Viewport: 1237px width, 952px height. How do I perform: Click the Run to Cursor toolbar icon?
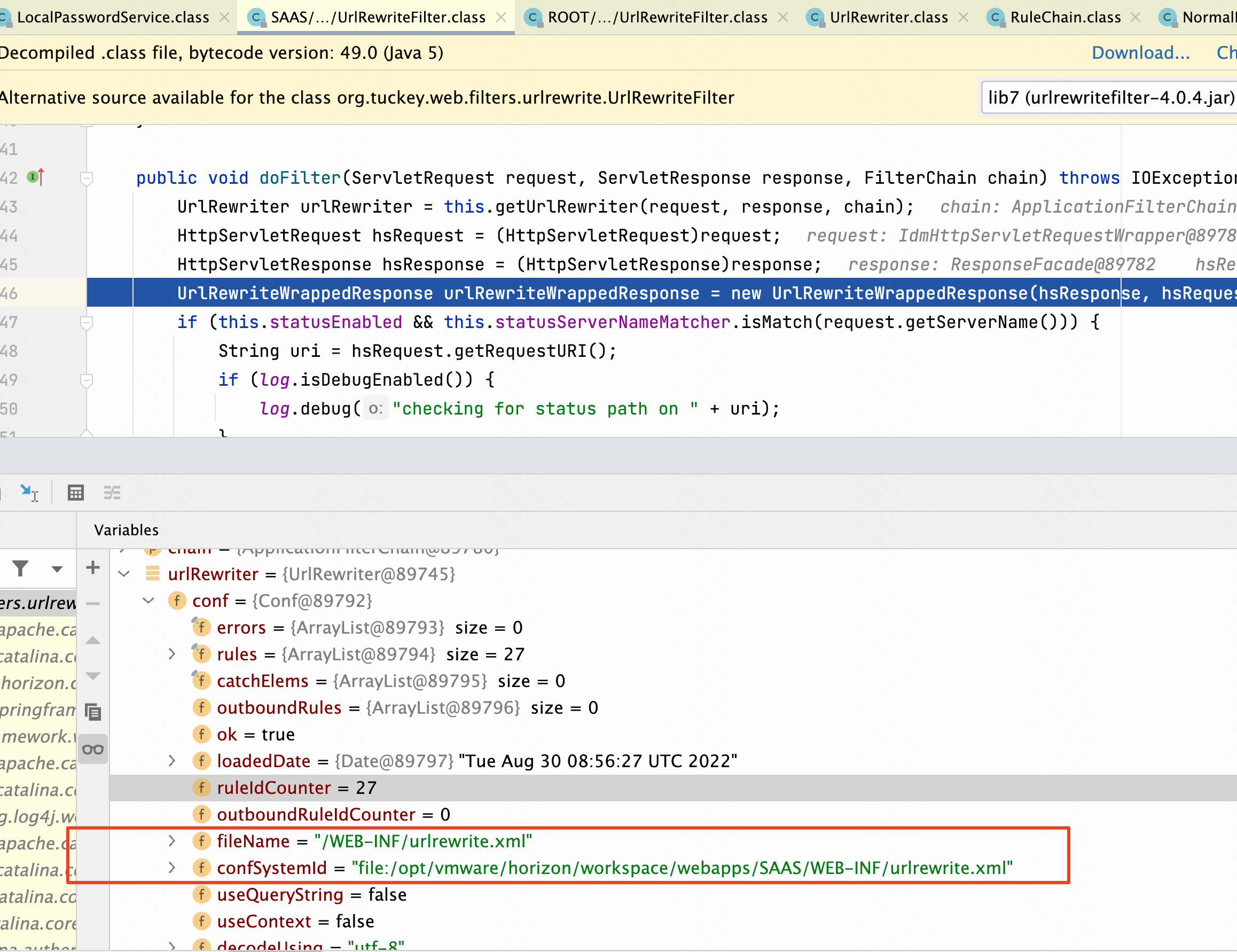[x=29, y=493]
